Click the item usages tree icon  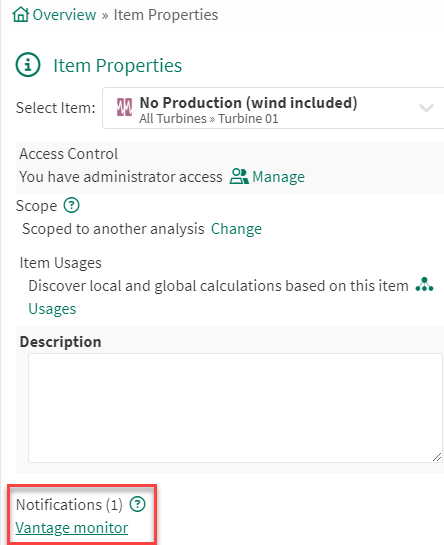pos(424,285)
